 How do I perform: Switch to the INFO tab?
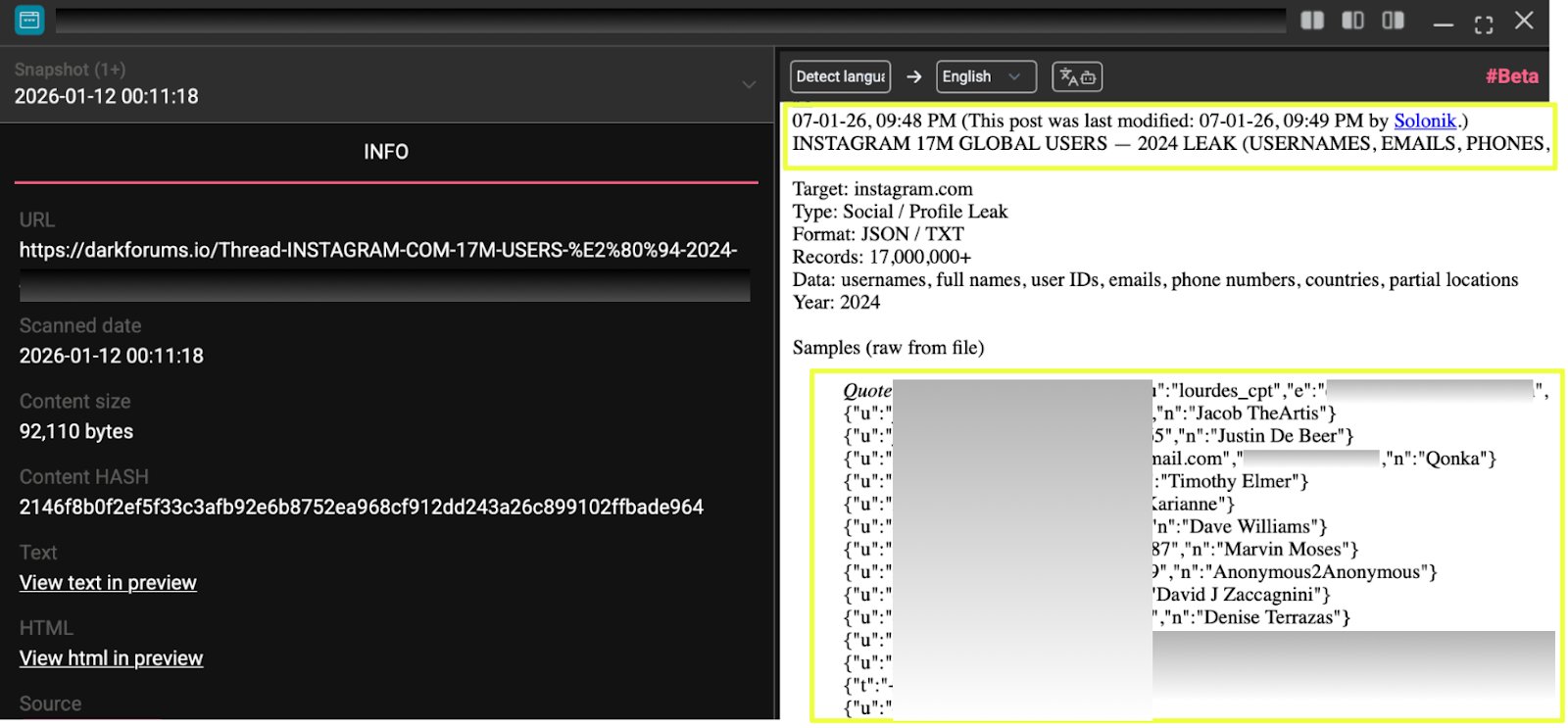tap(386, 152)
